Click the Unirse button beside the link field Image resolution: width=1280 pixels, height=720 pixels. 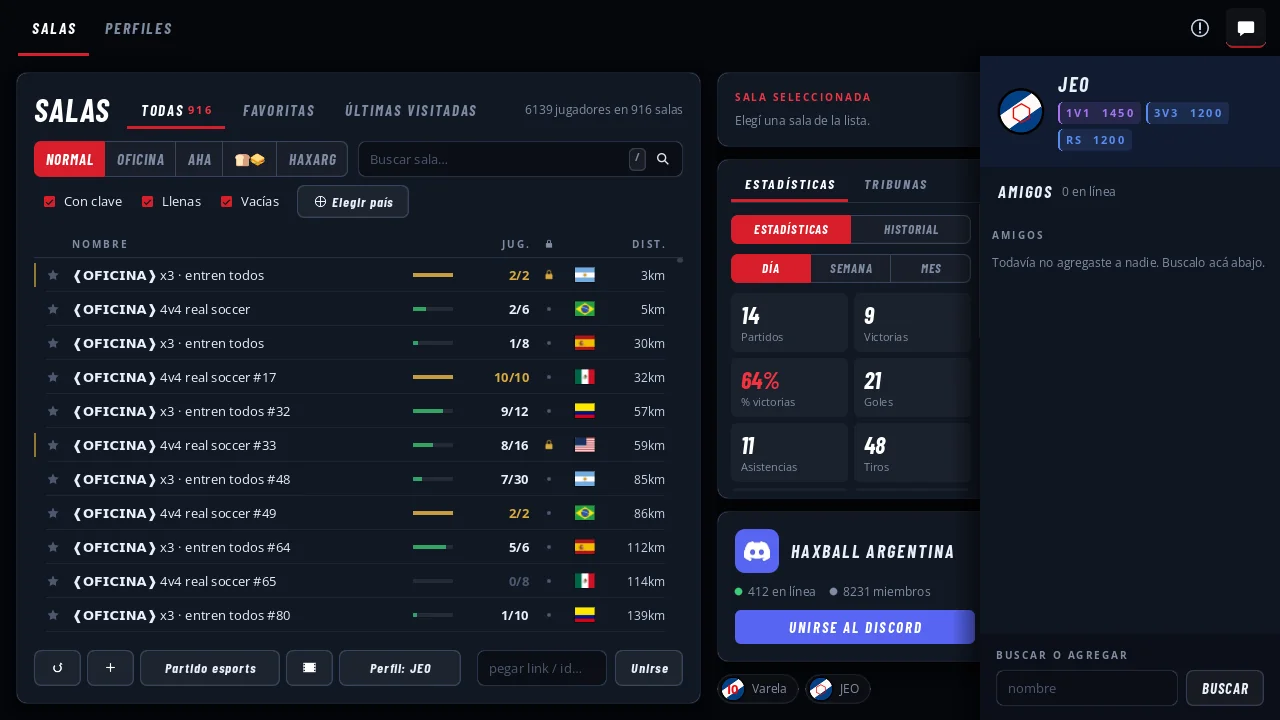click(649, 668)
